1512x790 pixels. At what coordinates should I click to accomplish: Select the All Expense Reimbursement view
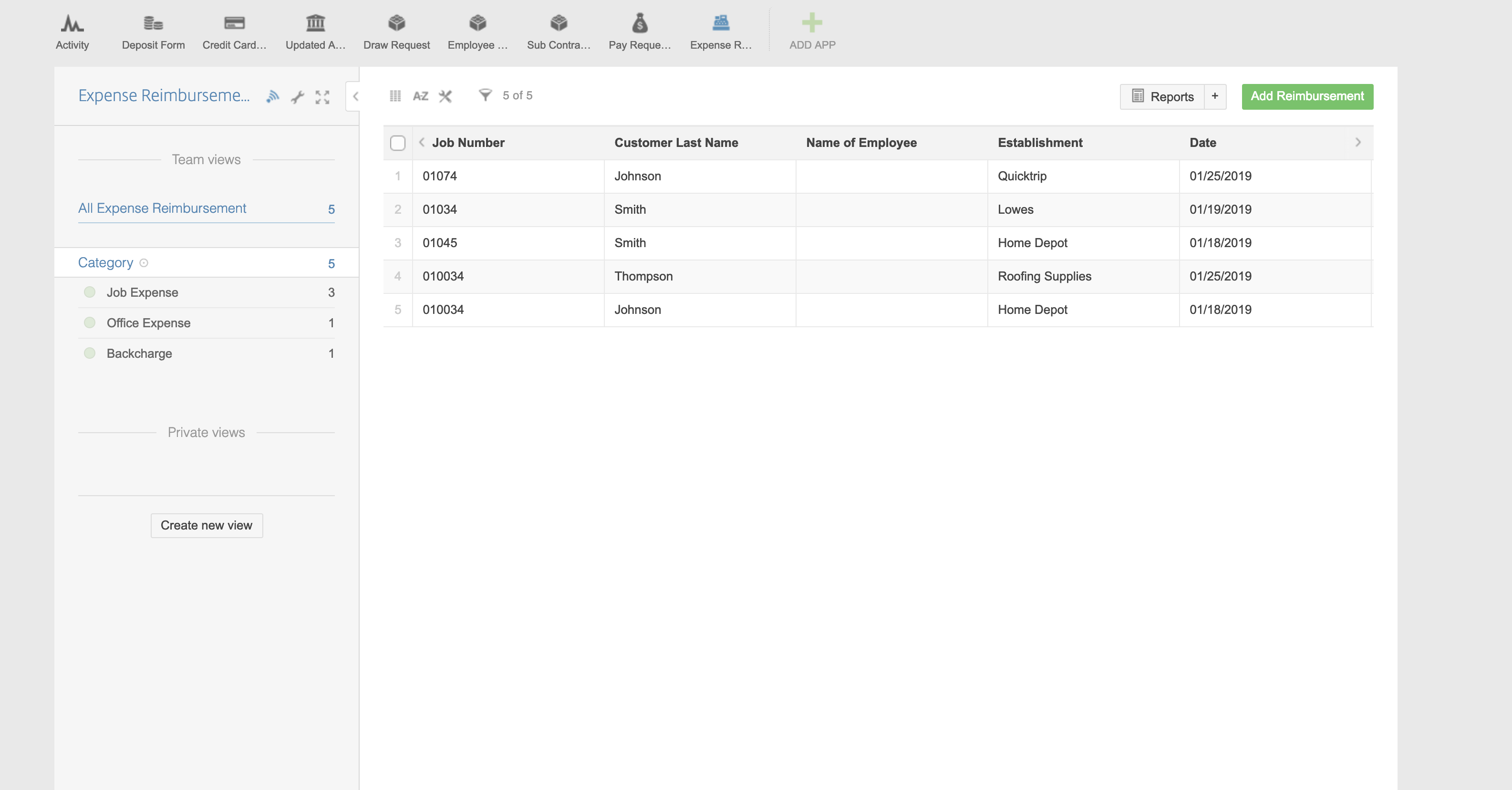pos(162,208)
